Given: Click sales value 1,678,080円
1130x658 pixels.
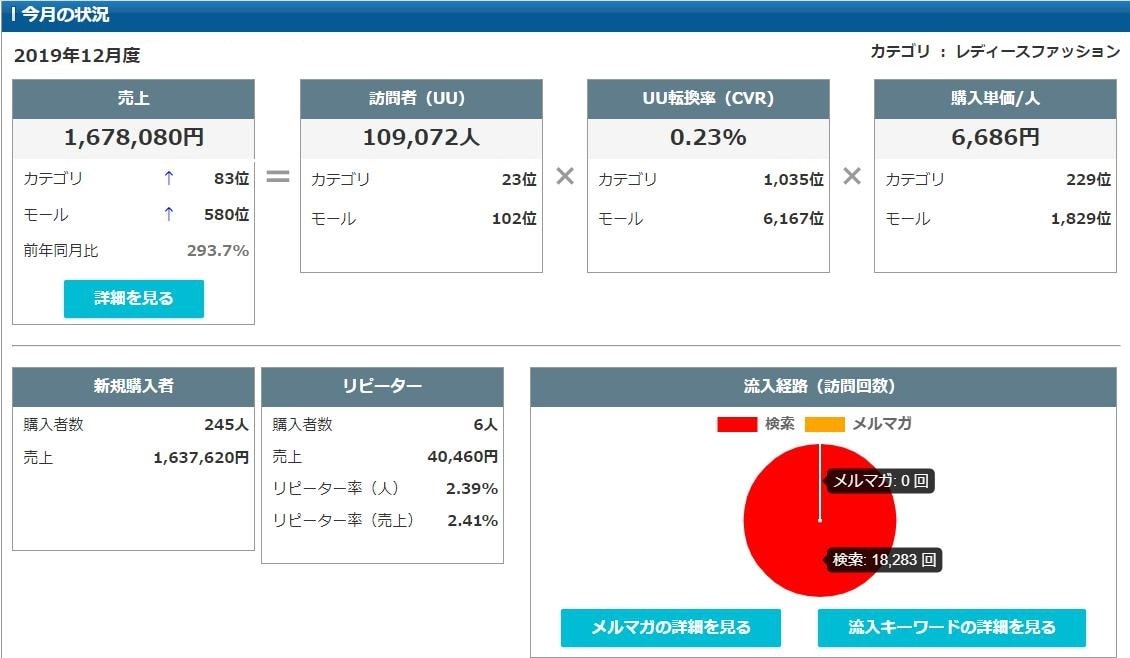Looking at the screenshot, I should tap(134, 137).
